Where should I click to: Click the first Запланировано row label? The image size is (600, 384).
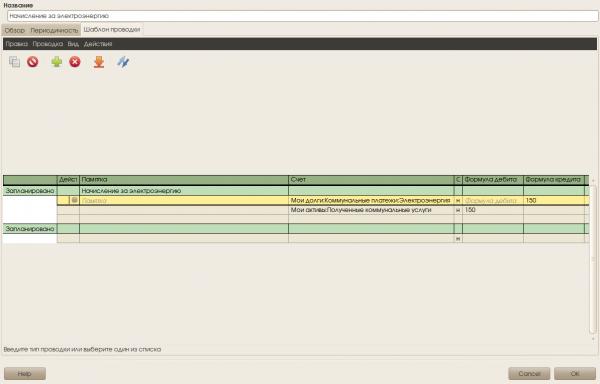pyautogui.click(x=30, y=190)
